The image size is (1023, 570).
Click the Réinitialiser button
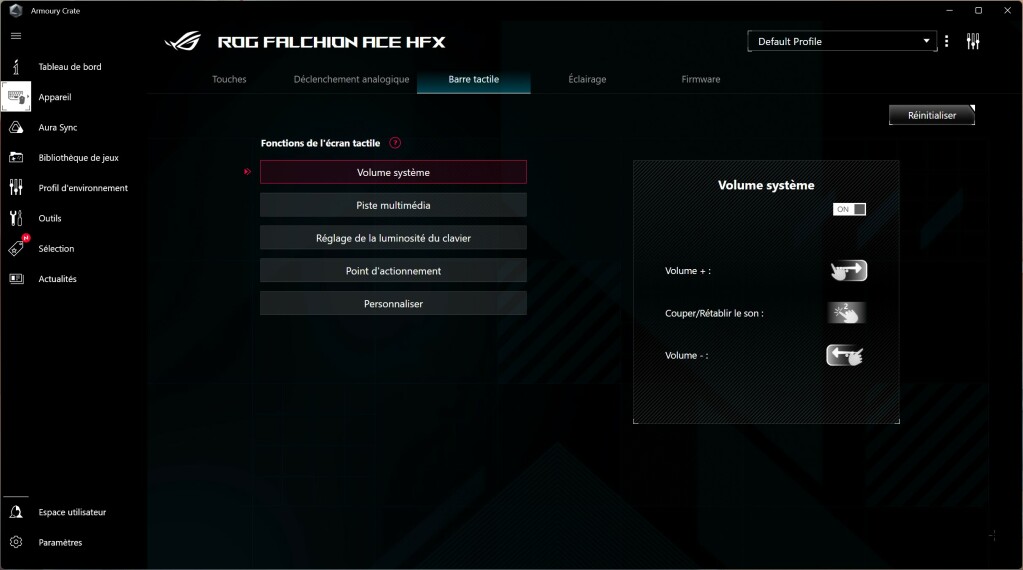point(932,115)
